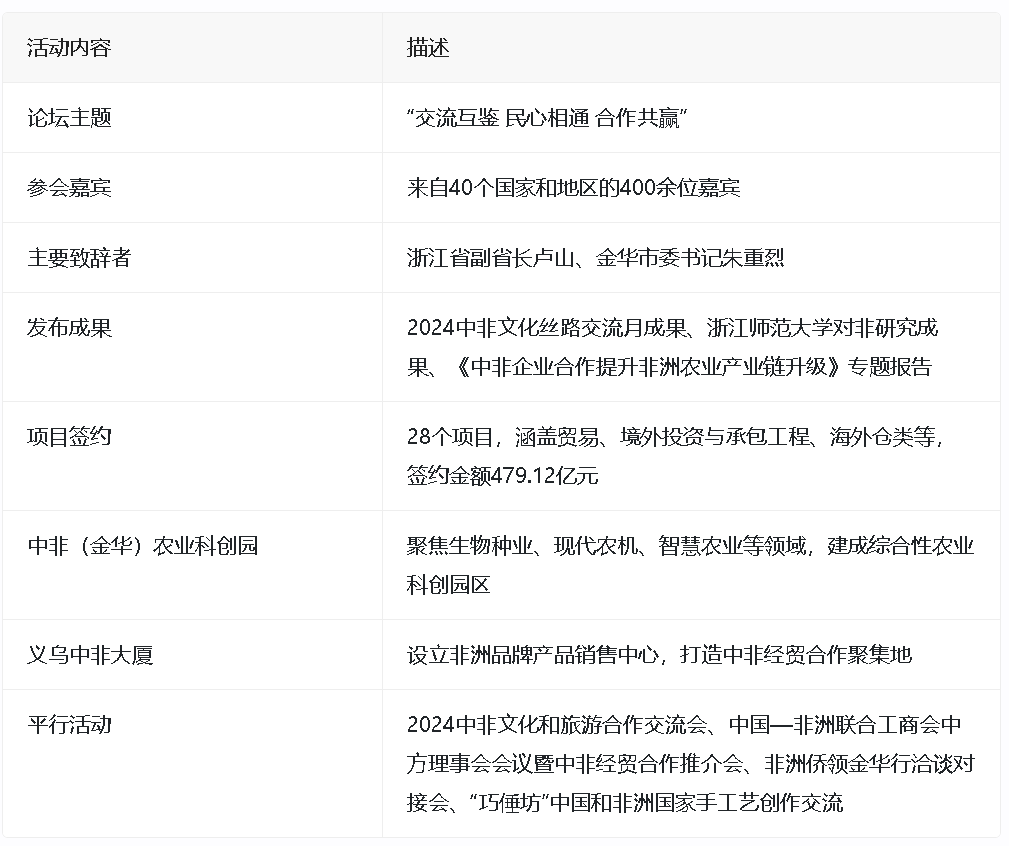Click the 设立非洲品牌产品销售中心 description
Viewport: 1009px width, 846px height.
[533, 656]
